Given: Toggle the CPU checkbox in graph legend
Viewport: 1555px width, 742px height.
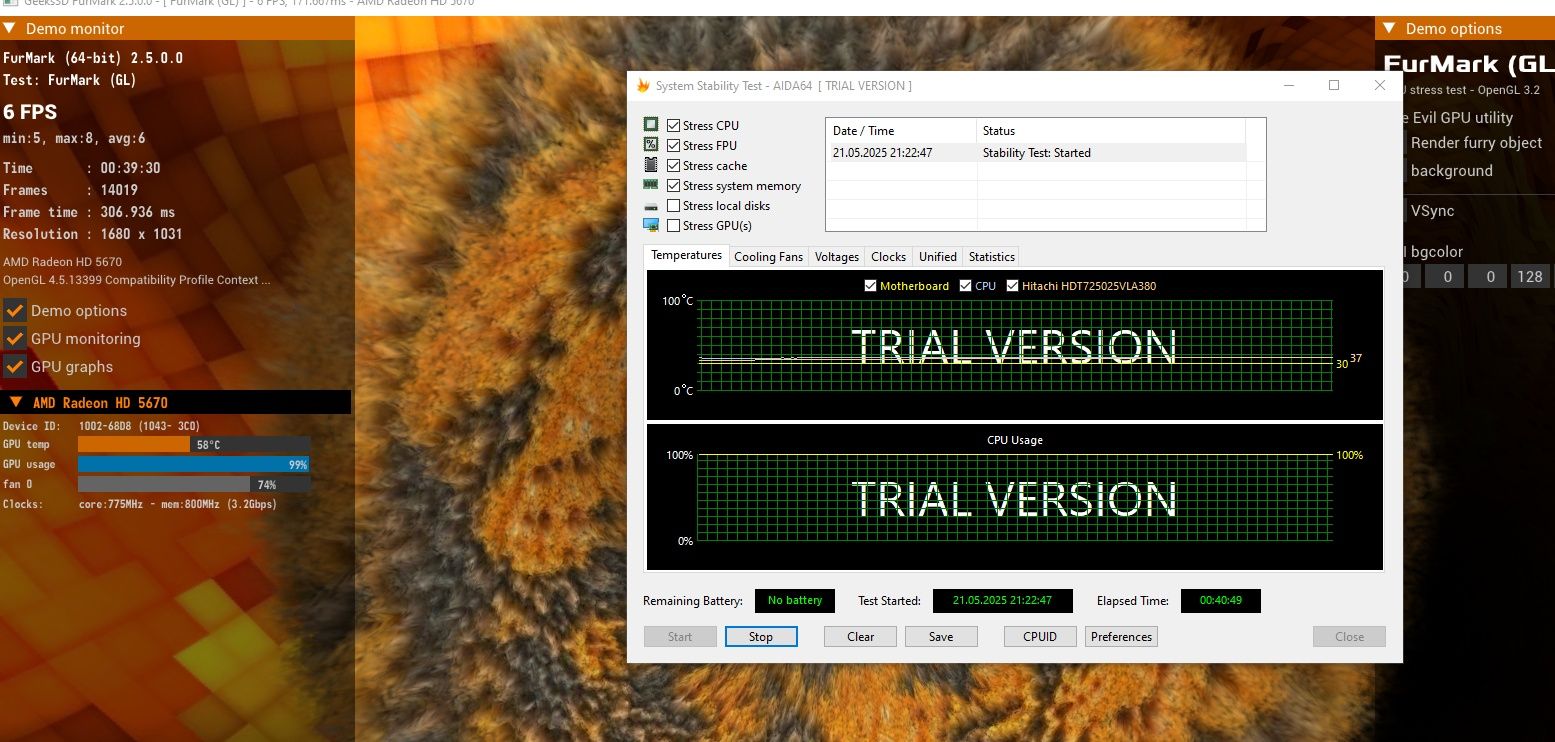Looking at the screenshot, I should [x=965, y=286].
